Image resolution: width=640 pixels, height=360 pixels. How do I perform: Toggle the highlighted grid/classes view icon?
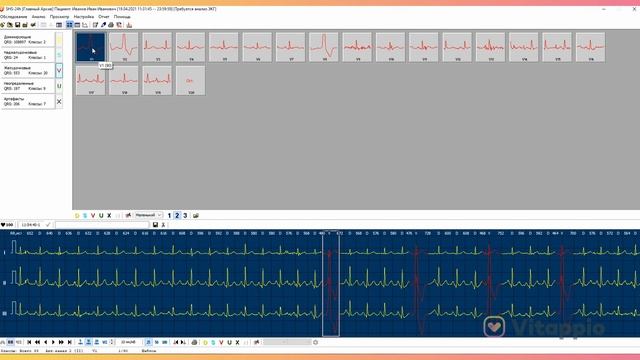(x=69, y=25)
